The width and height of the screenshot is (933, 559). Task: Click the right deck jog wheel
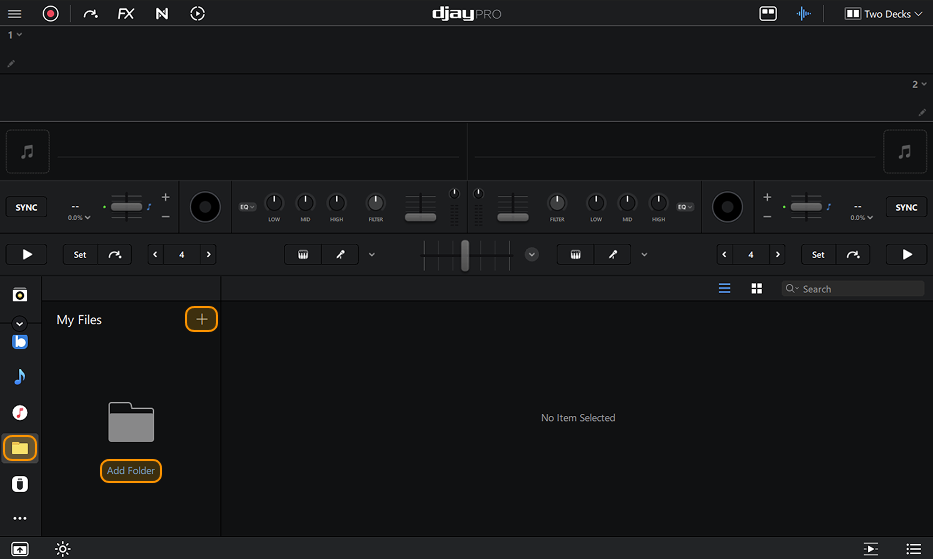coord(727,207)
